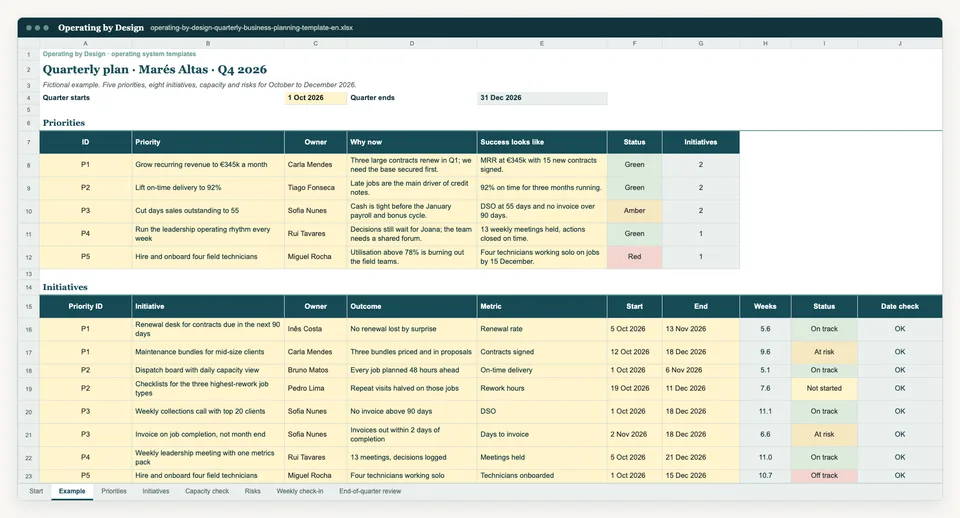Open the Initiatives sheet tab
This screenshot has height=518, width=960.
coord(156,491)
